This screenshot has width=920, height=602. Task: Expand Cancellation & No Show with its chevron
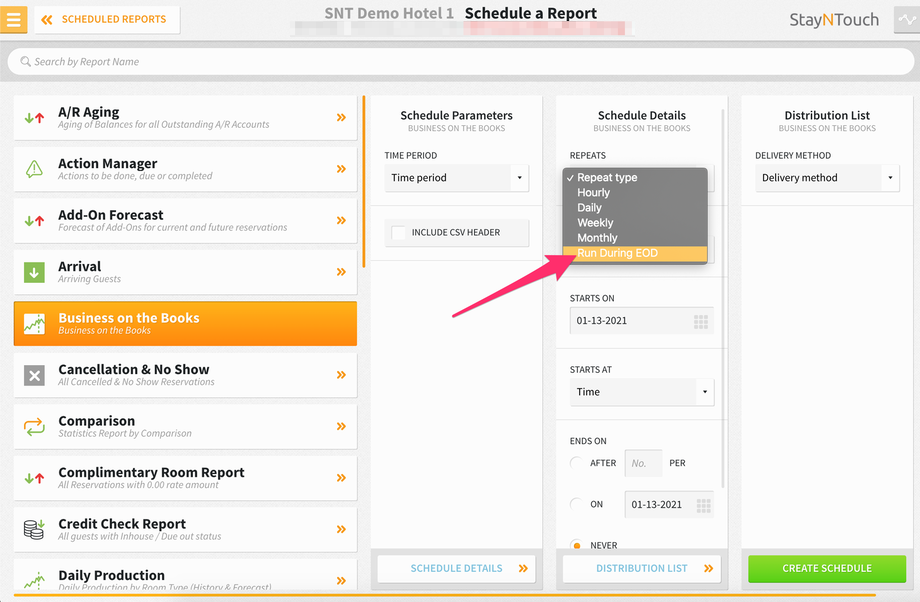[341, 375]
